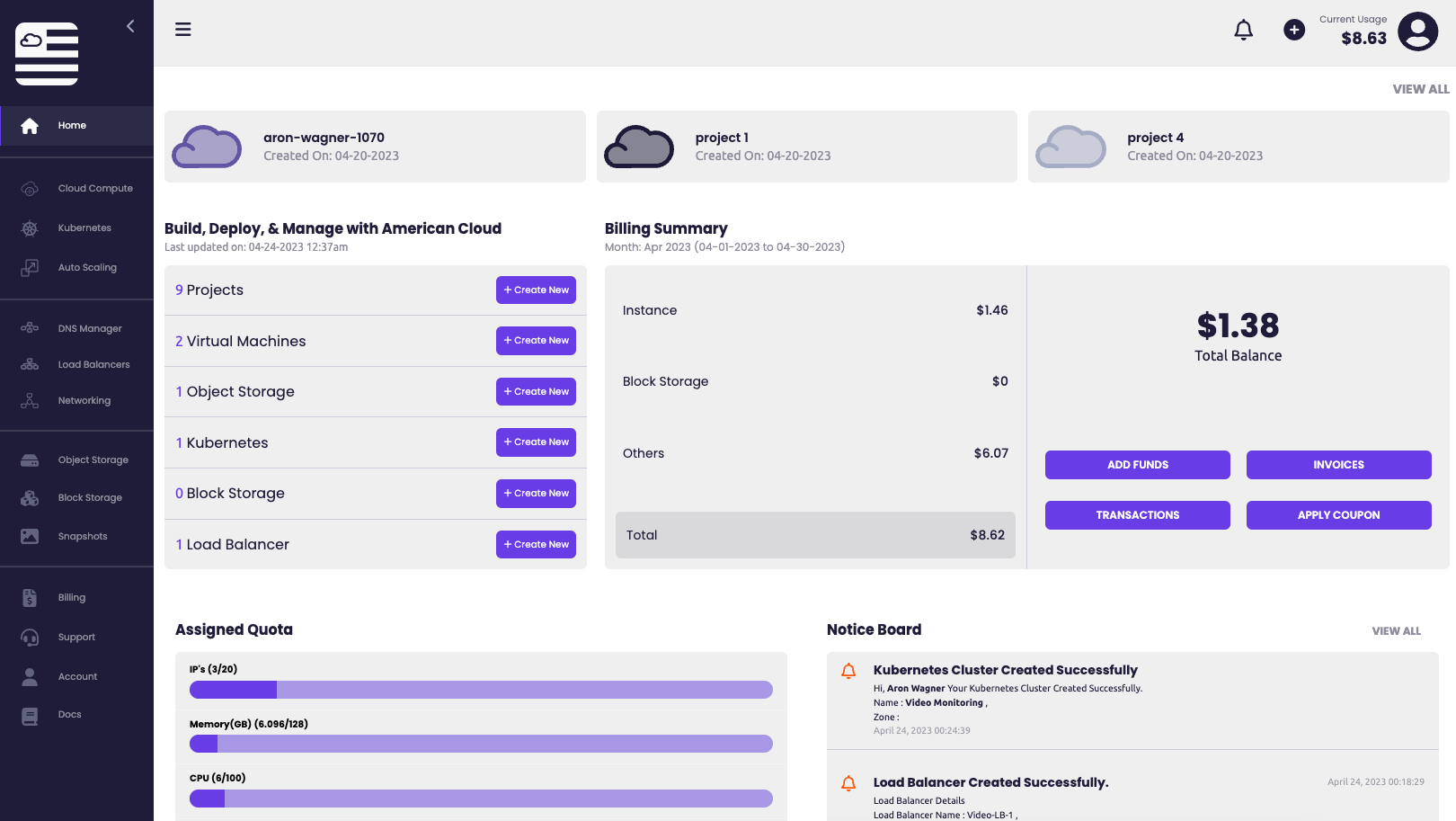1456x821 pixels.
Task: Go to DNS Manager in sidebar
Action: tap(90, 329)
